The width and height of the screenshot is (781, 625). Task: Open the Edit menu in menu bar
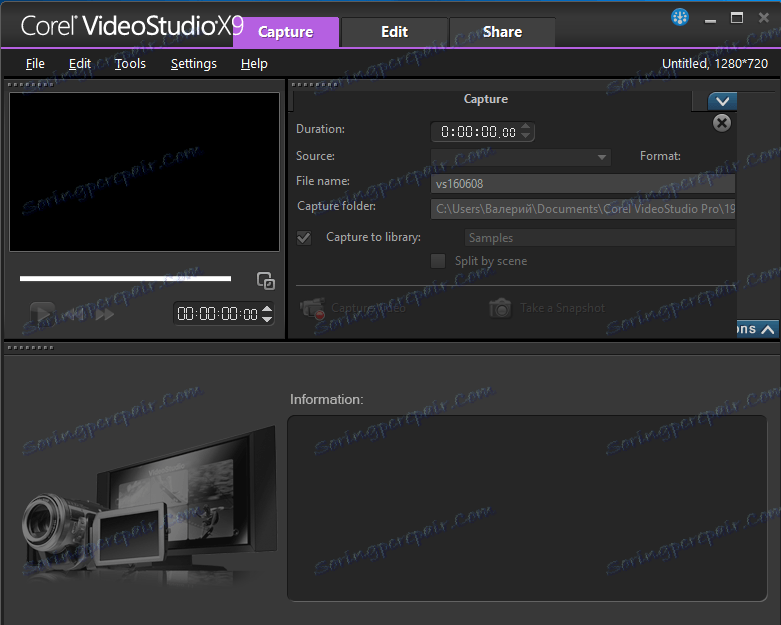coord(80,64)
